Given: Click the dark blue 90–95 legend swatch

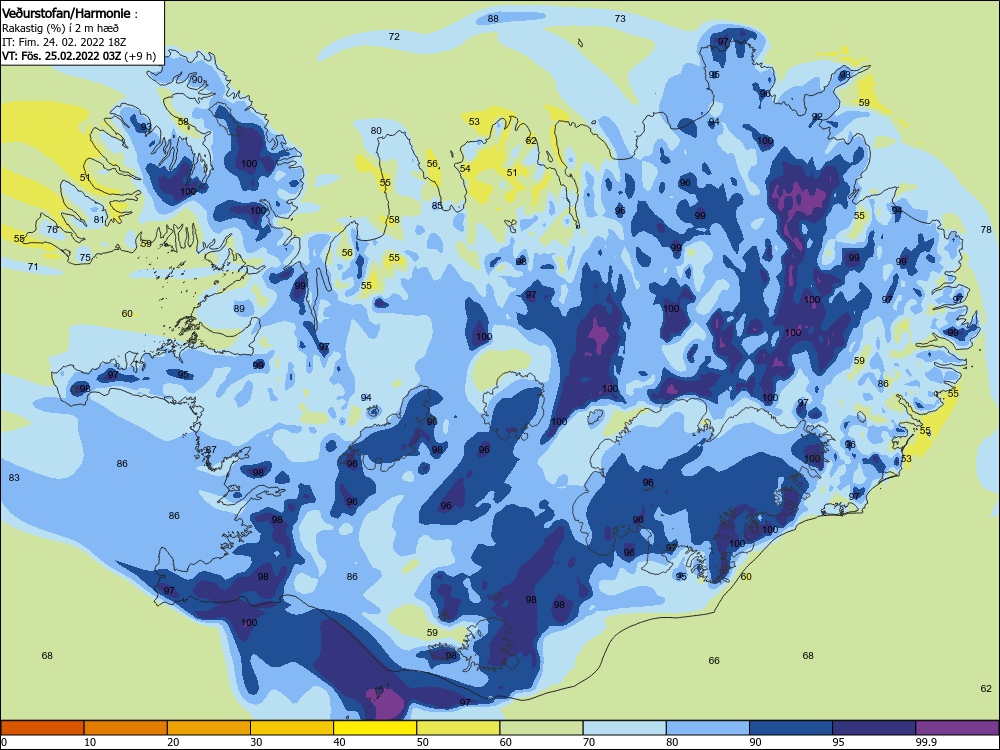Looking at the screenshot, I should [791, 728].
